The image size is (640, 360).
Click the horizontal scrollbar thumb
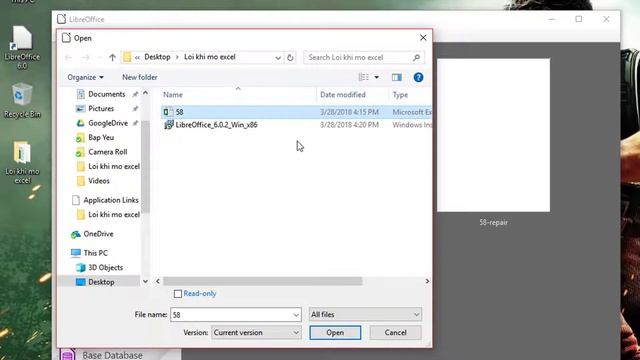(262, 281)
